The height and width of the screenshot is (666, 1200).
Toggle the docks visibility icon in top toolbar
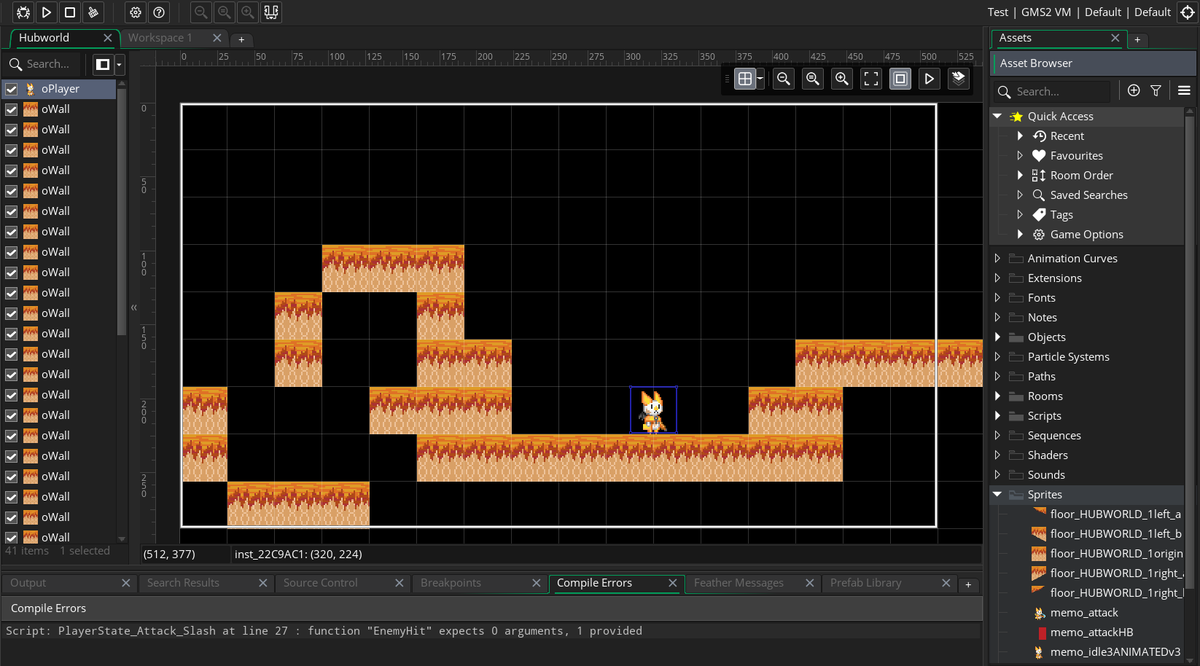click(271, 12)
